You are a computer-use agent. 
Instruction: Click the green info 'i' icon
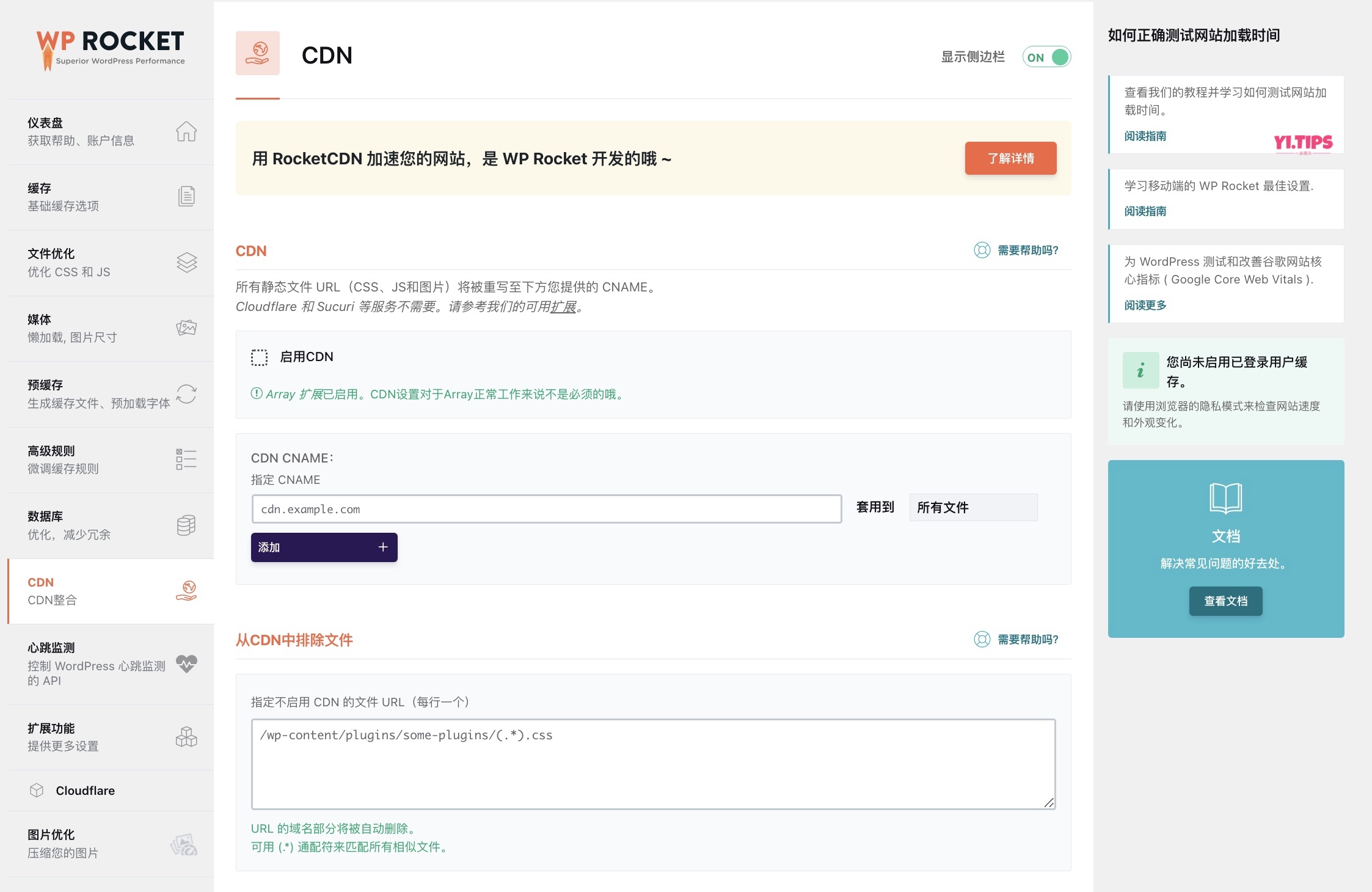coord(1140,370)
